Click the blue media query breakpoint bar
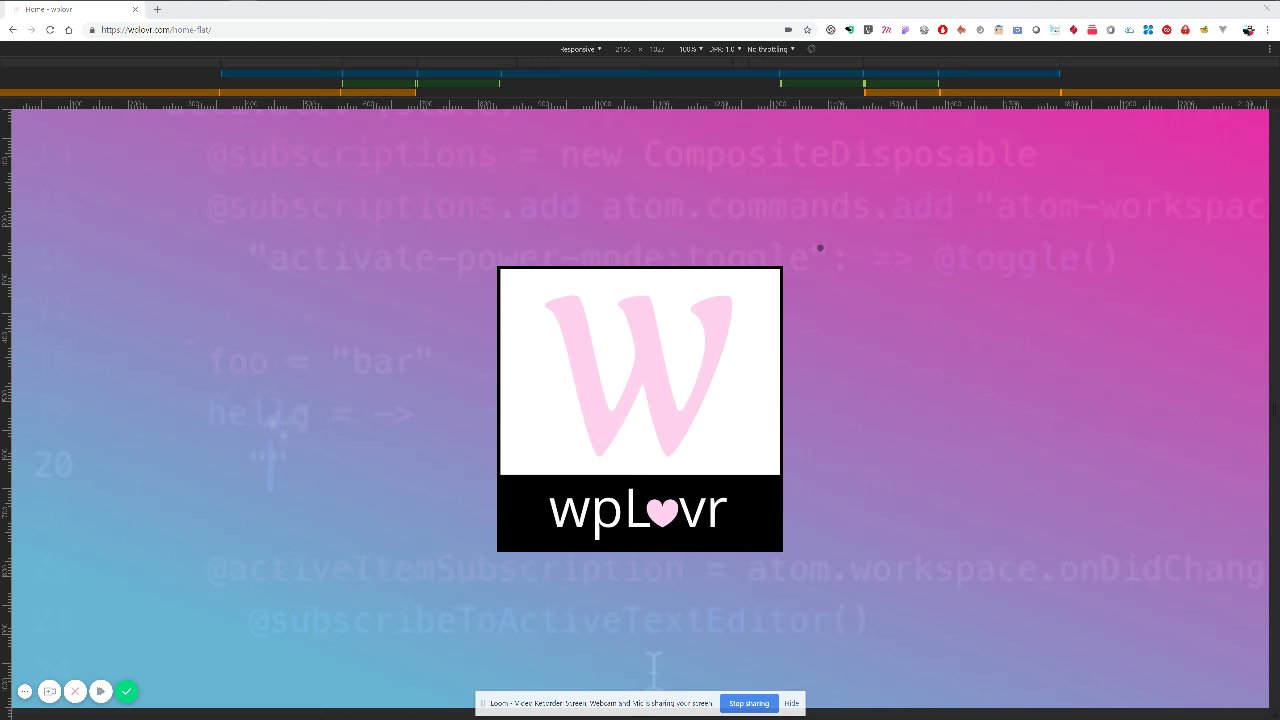The image size is (1280, 720). tap(640, 73)
